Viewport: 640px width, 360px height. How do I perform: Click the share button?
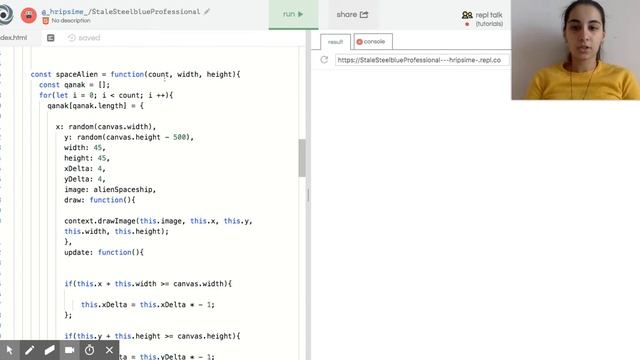[352, 15]
